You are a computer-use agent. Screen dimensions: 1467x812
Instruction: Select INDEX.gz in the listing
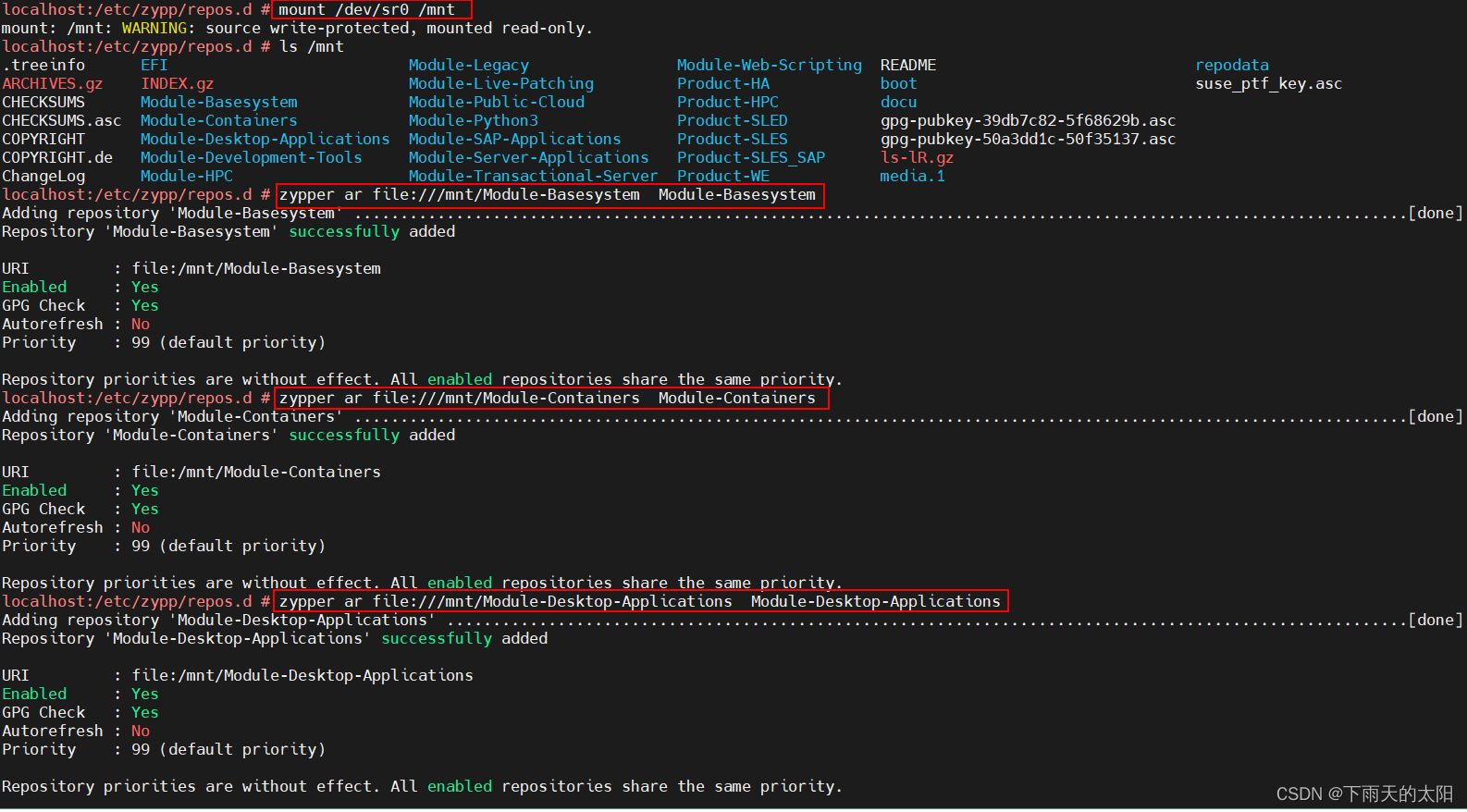point(178,83)
